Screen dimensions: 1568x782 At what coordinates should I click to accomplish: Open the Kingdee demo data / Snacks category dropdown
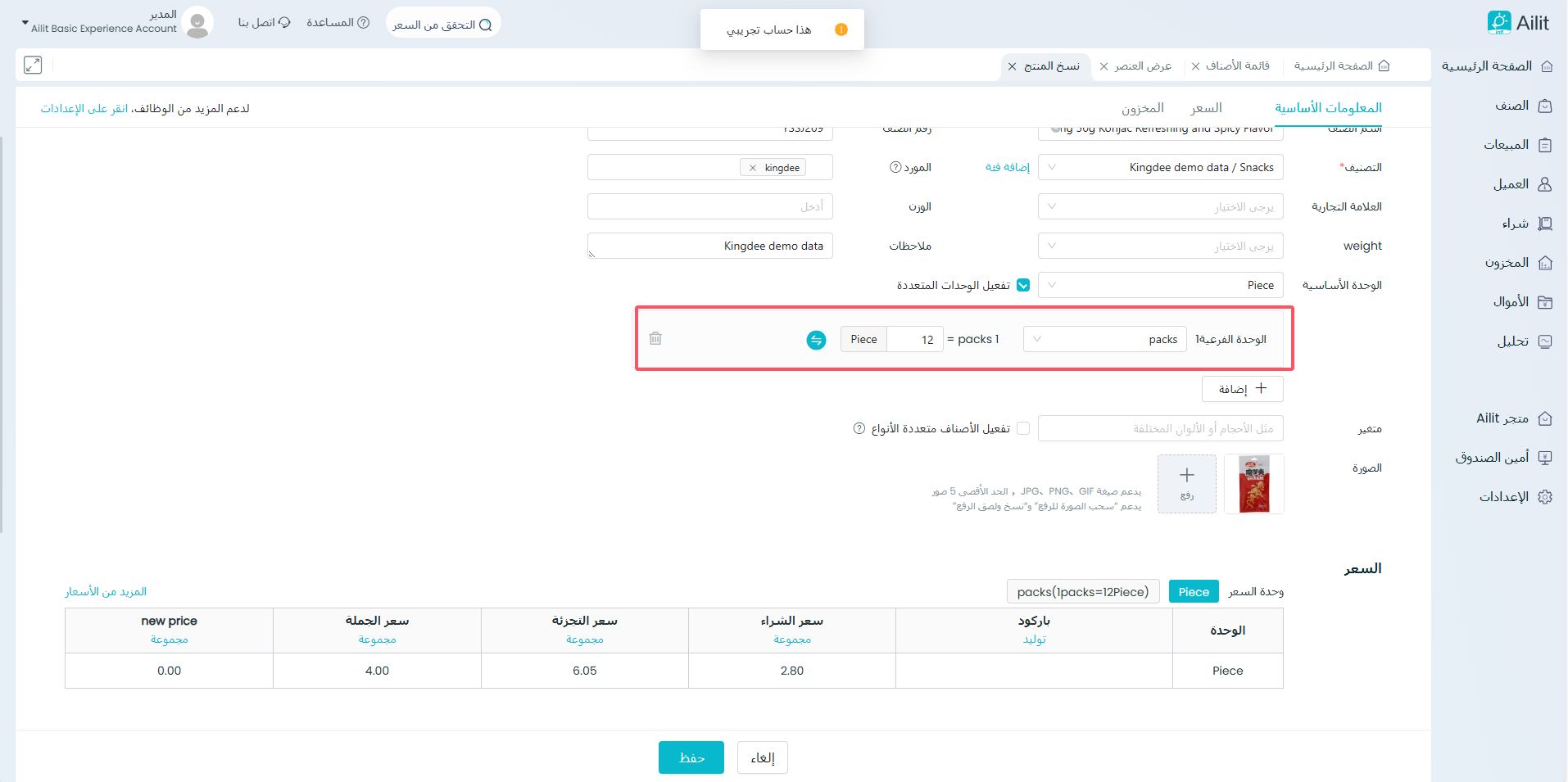[1160, 167]
